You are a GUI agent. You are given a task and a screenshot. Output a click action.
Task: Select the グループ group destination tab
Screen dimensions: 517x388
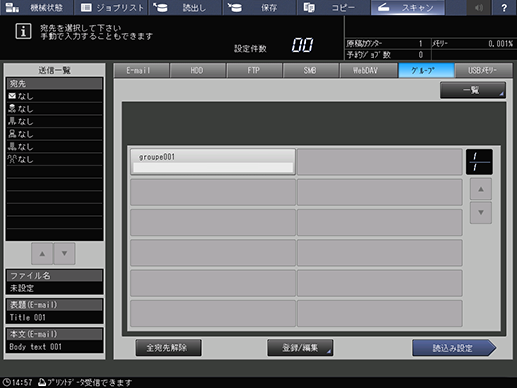pyautogui.click(x=426, y=70)
